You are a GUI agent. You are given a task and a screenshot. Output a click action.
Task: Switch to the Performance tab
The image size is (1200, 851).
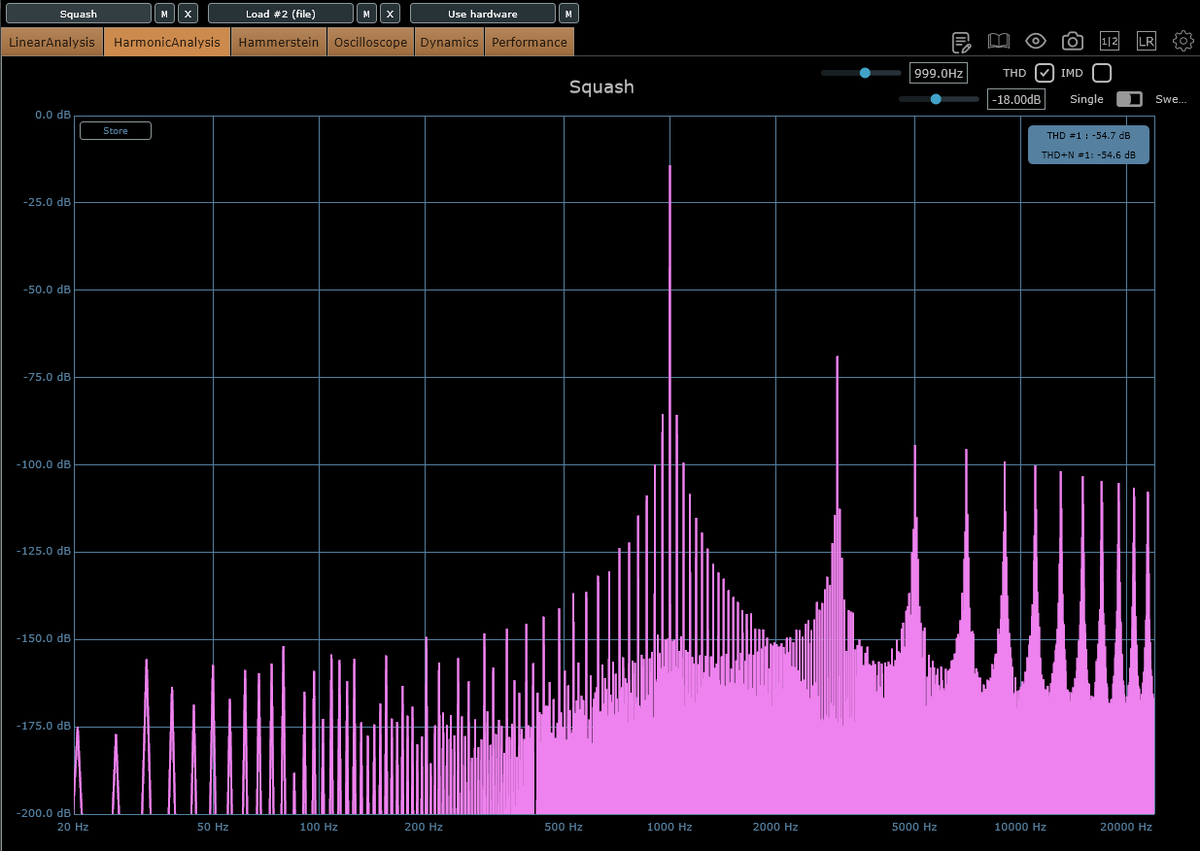click(529, 42)
